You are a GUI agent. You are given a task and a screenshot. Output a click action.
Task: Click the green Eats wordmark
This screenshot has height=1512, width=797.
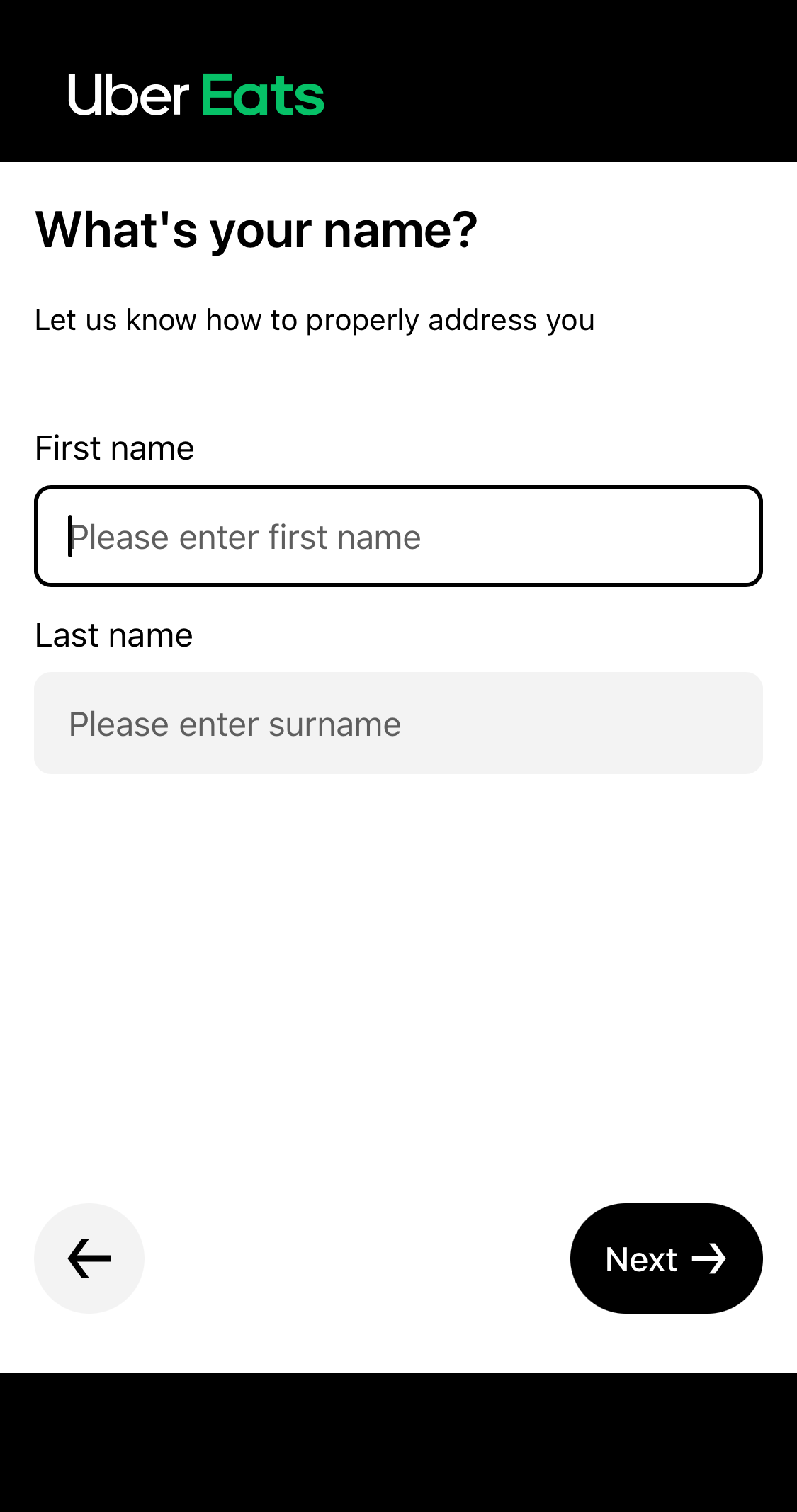[261, 93]
